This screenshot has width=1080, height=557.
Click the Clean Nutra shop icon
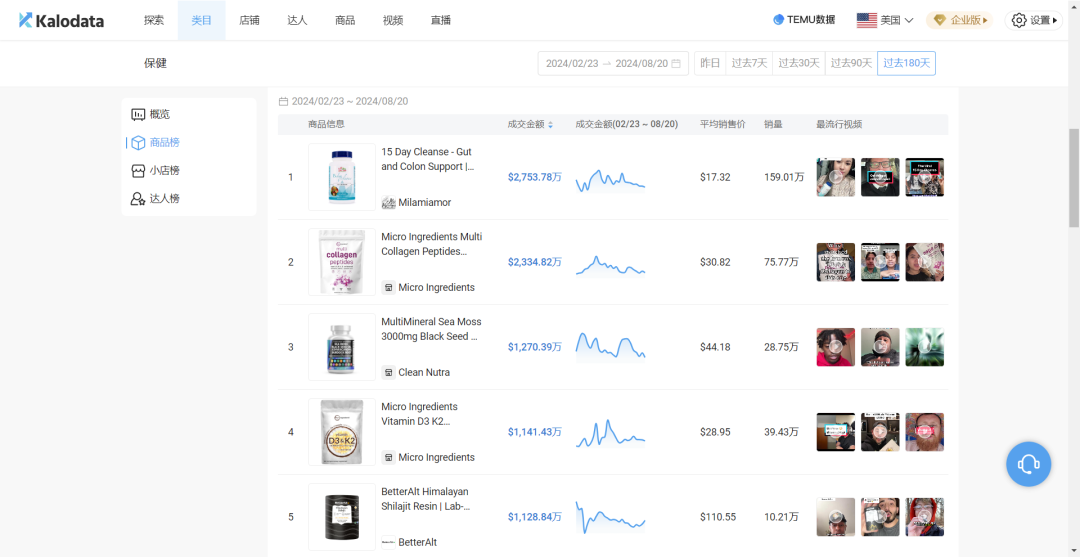click(x=388, y=372)
